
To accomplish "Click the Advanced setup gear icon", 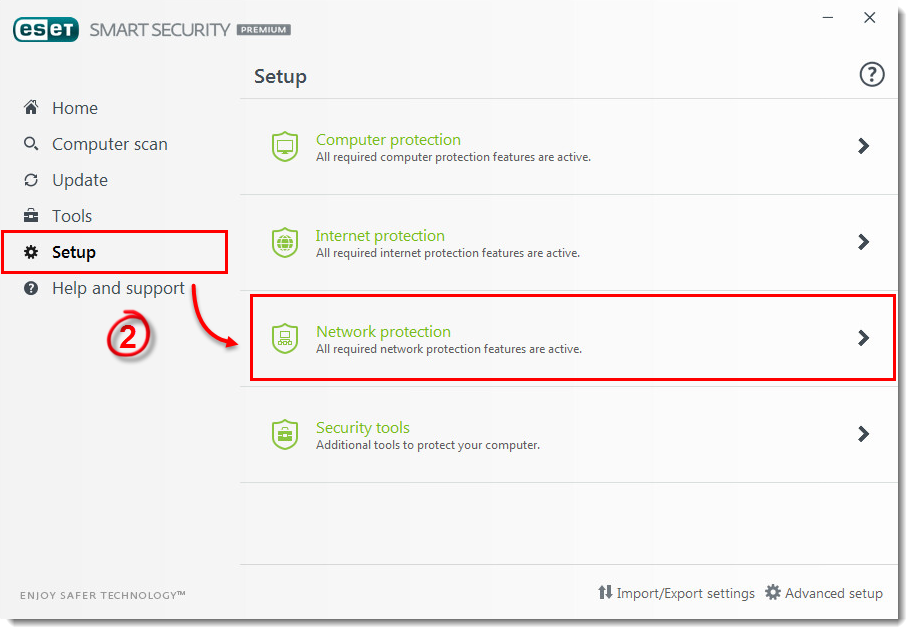I will click(x=773, y=592).
